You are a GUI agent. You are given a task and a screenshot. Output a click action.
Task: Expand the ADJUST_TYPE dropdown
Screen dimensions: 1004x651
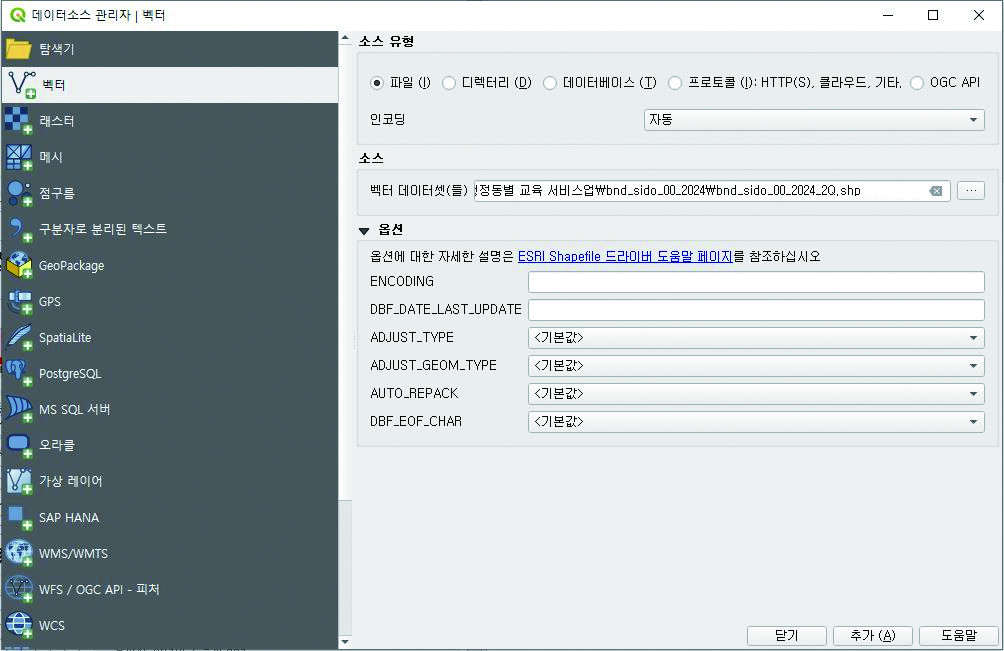click(755, 338)
